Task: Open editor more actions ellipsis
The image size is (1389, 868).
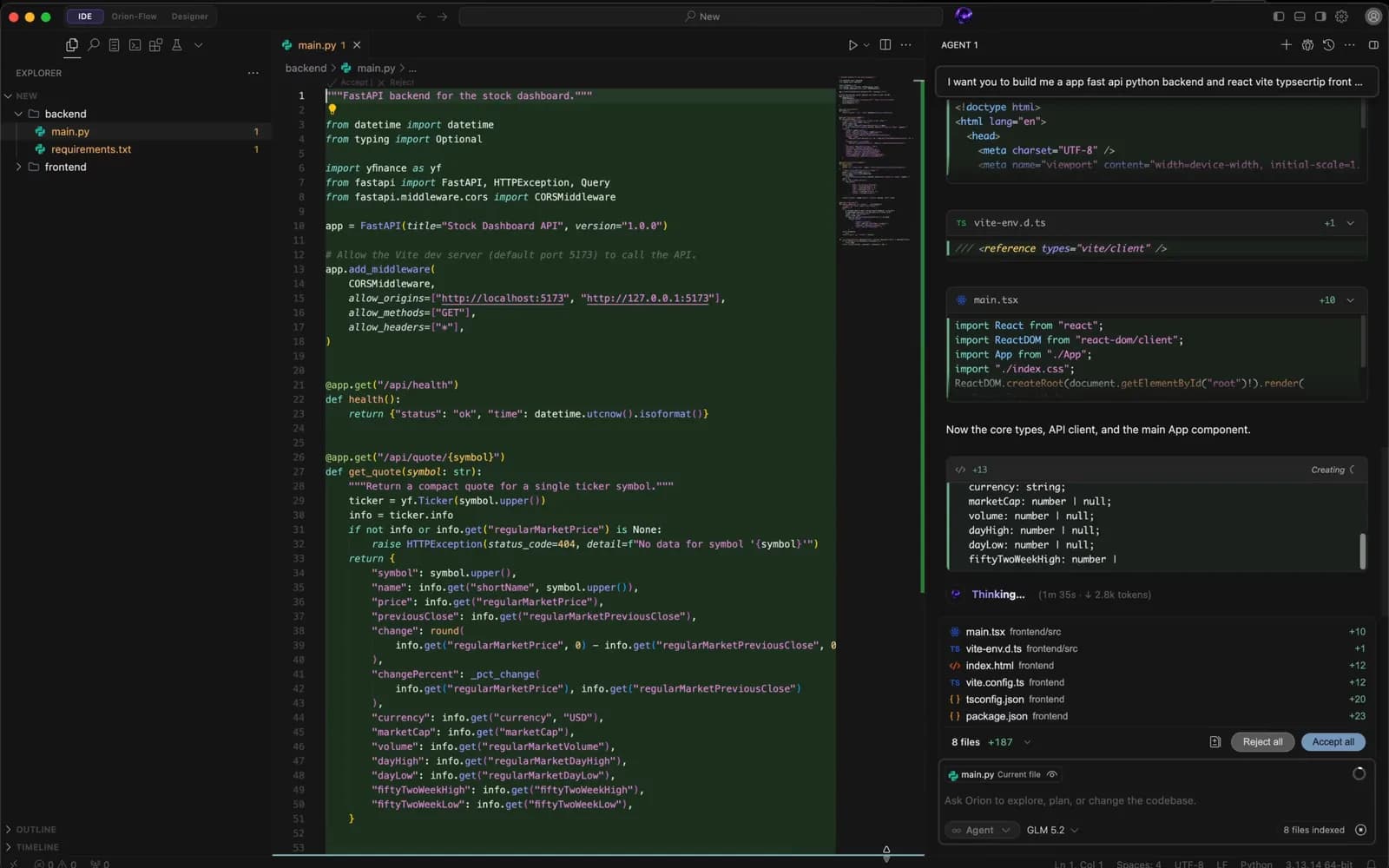Action: tap(906, 45)
